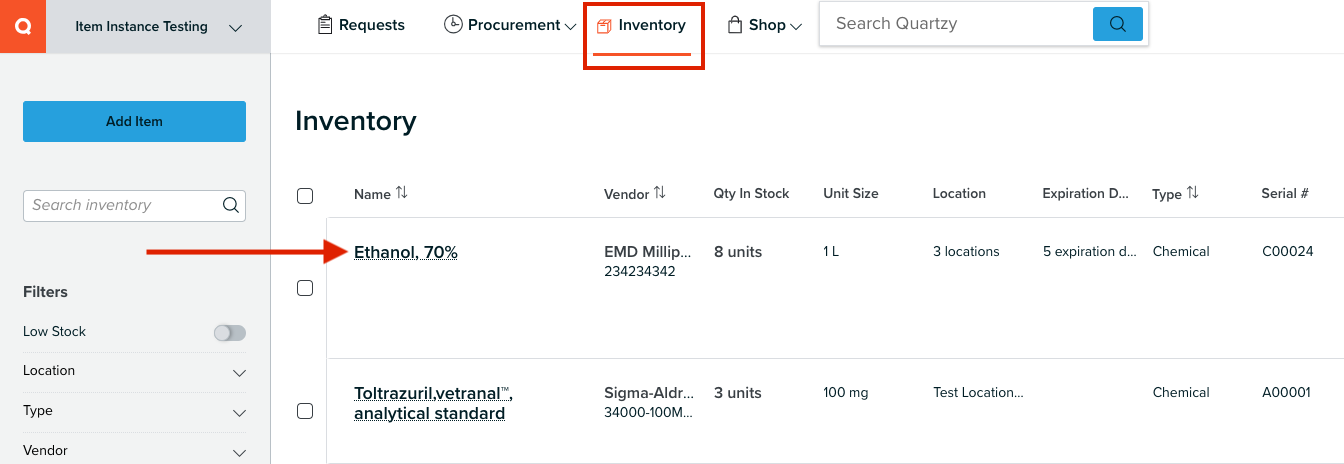Toggle the Low Stock filter switch
This screenshot has width=1344, height=464.
coord(230,333)
